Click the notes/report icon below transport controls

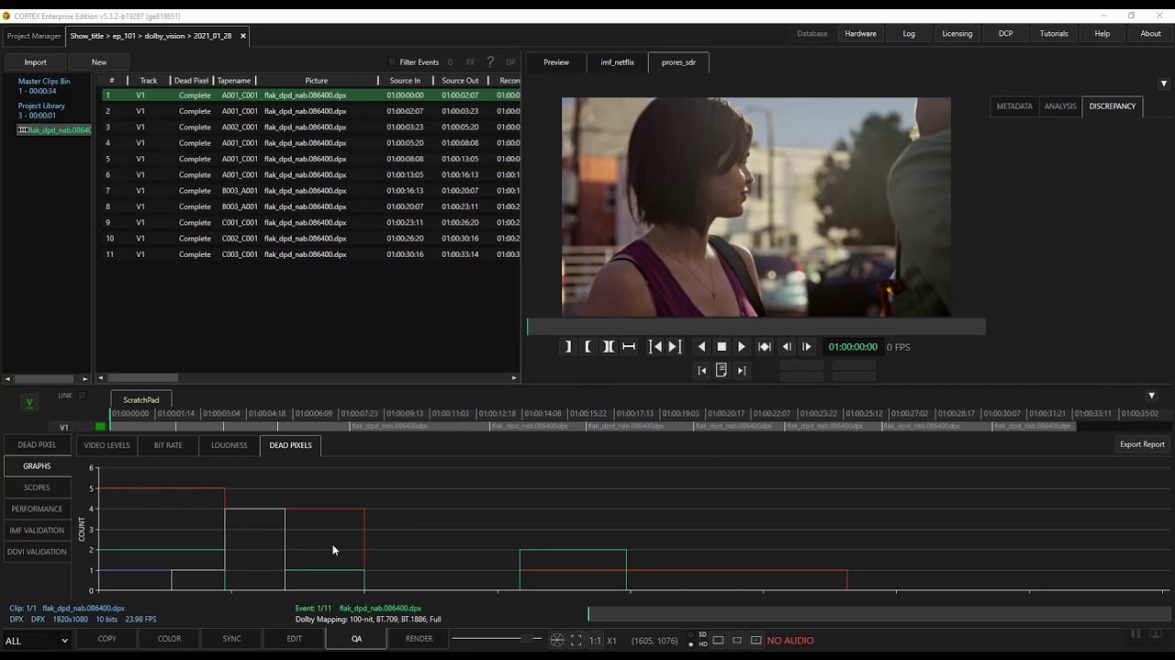pos(720,369)
